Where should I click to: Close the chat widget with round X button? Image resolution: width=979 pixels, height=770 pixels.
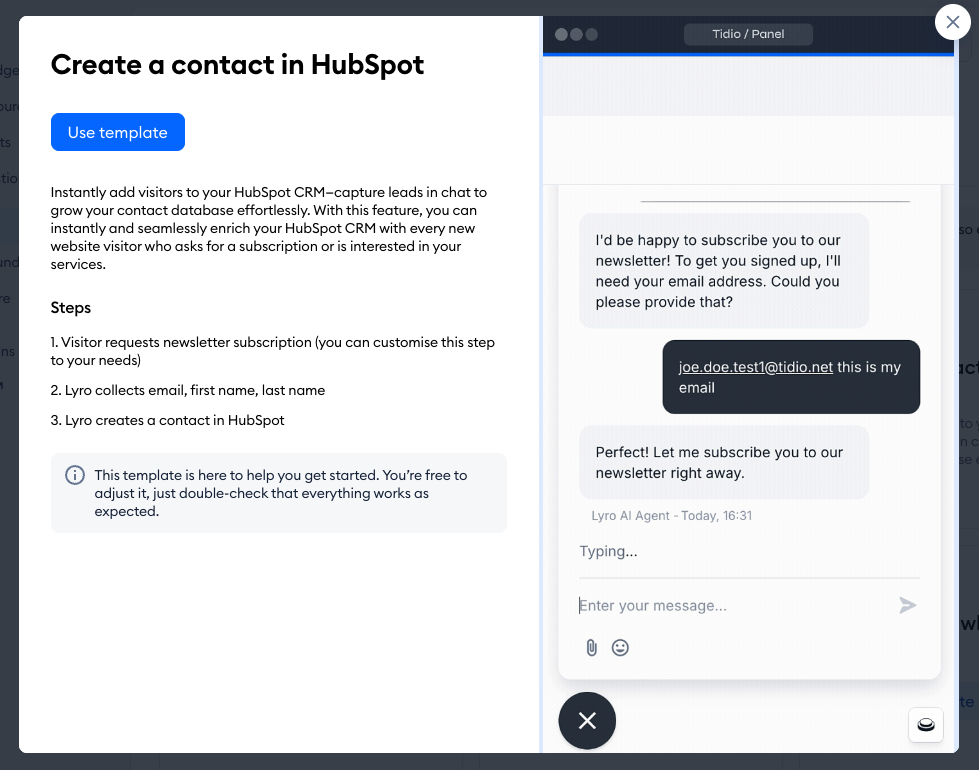click(x=587, y=720)
